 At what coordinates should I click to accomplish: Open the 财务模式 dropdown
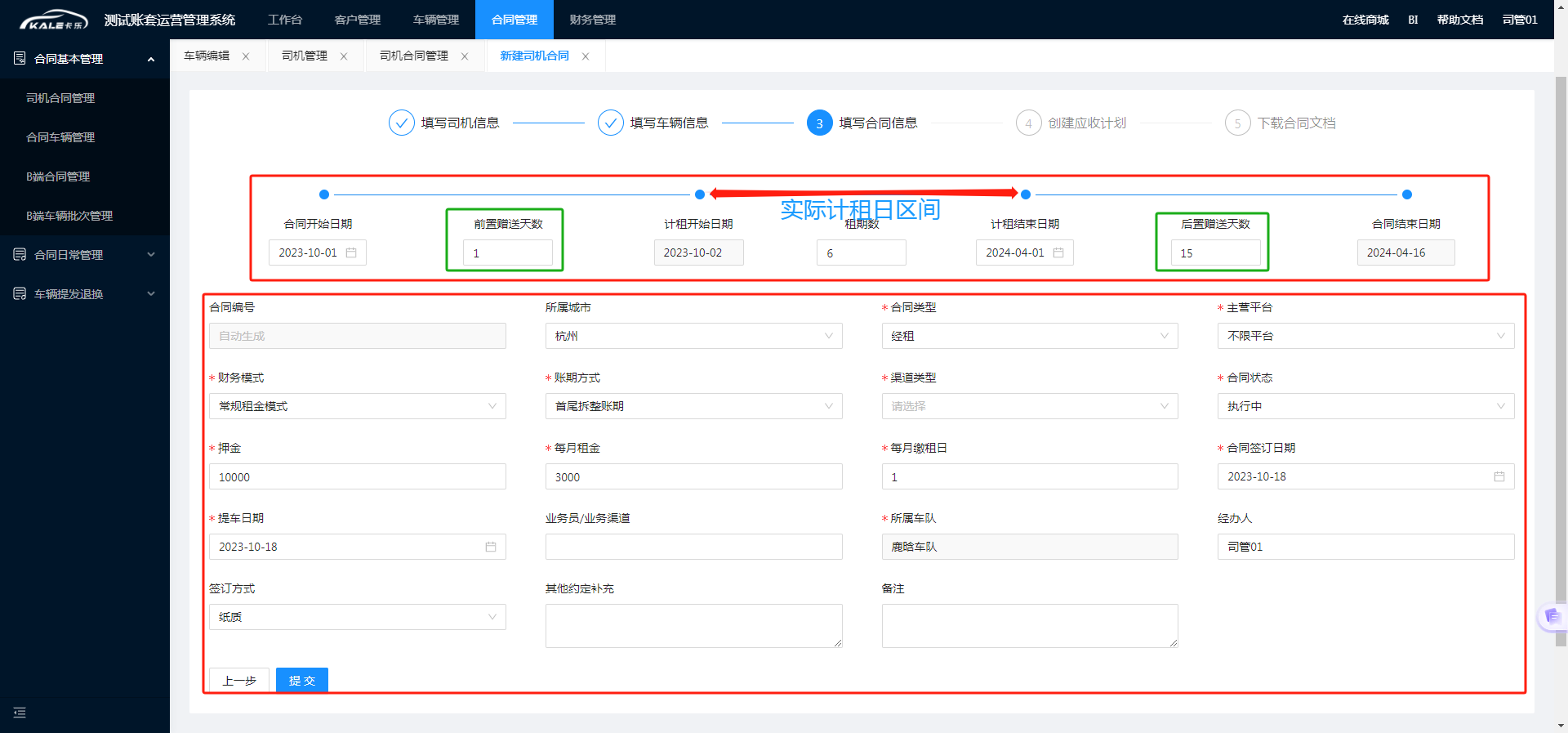tap(357, 406)
